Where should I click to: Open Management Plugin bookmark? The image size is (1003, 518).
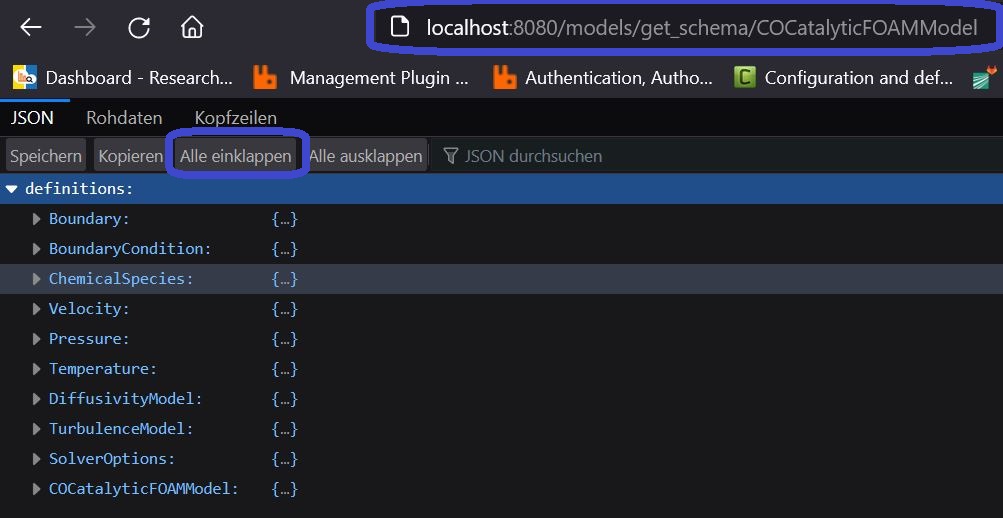(x=361, y=77)
